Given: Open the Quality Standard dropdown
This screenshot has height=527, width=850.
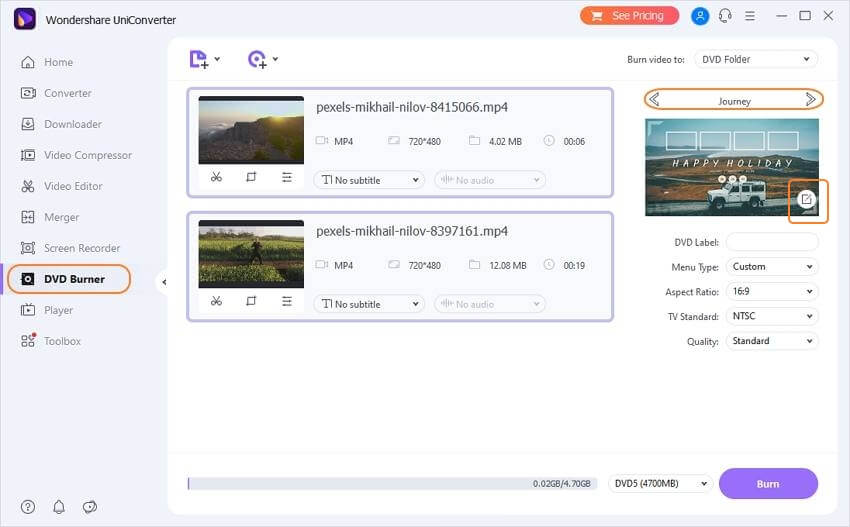Looking at the screenshot, I should [772, 341].
